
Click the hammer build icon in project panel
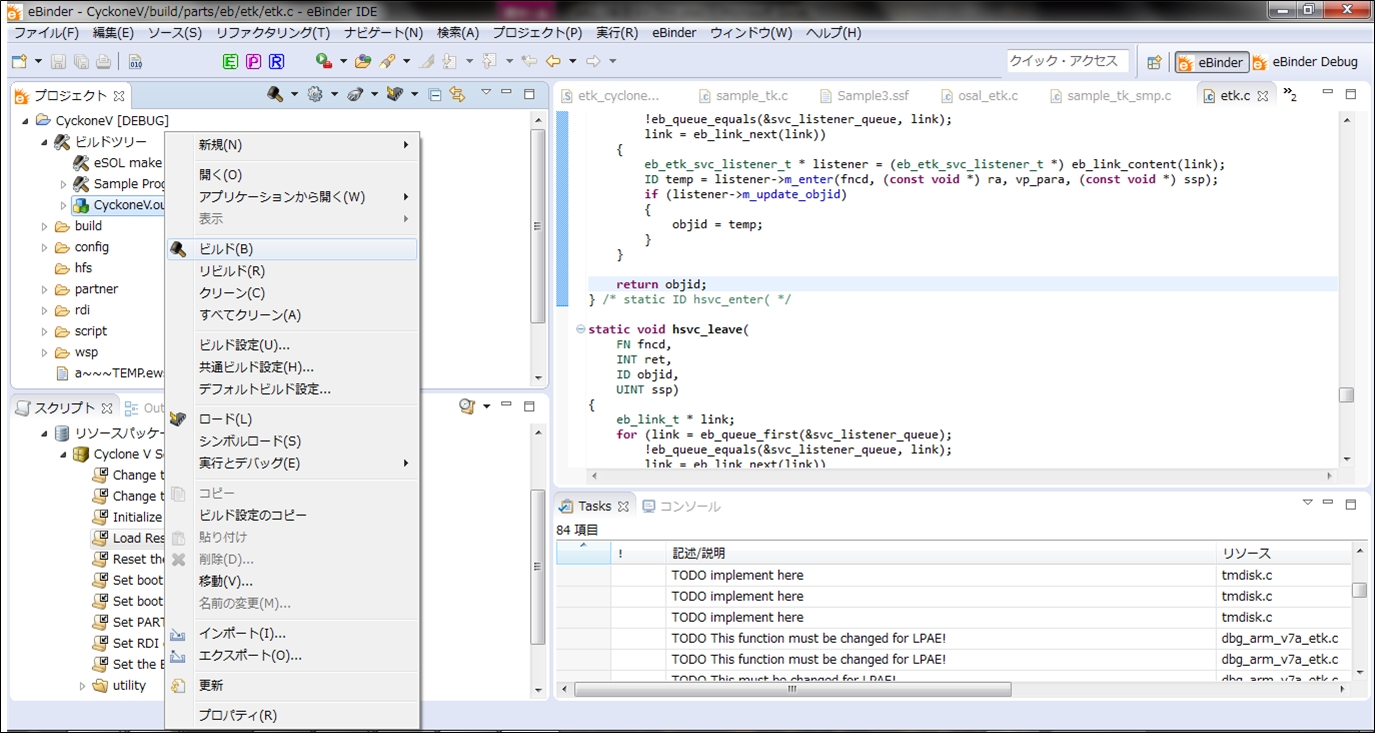pos(275,95)
